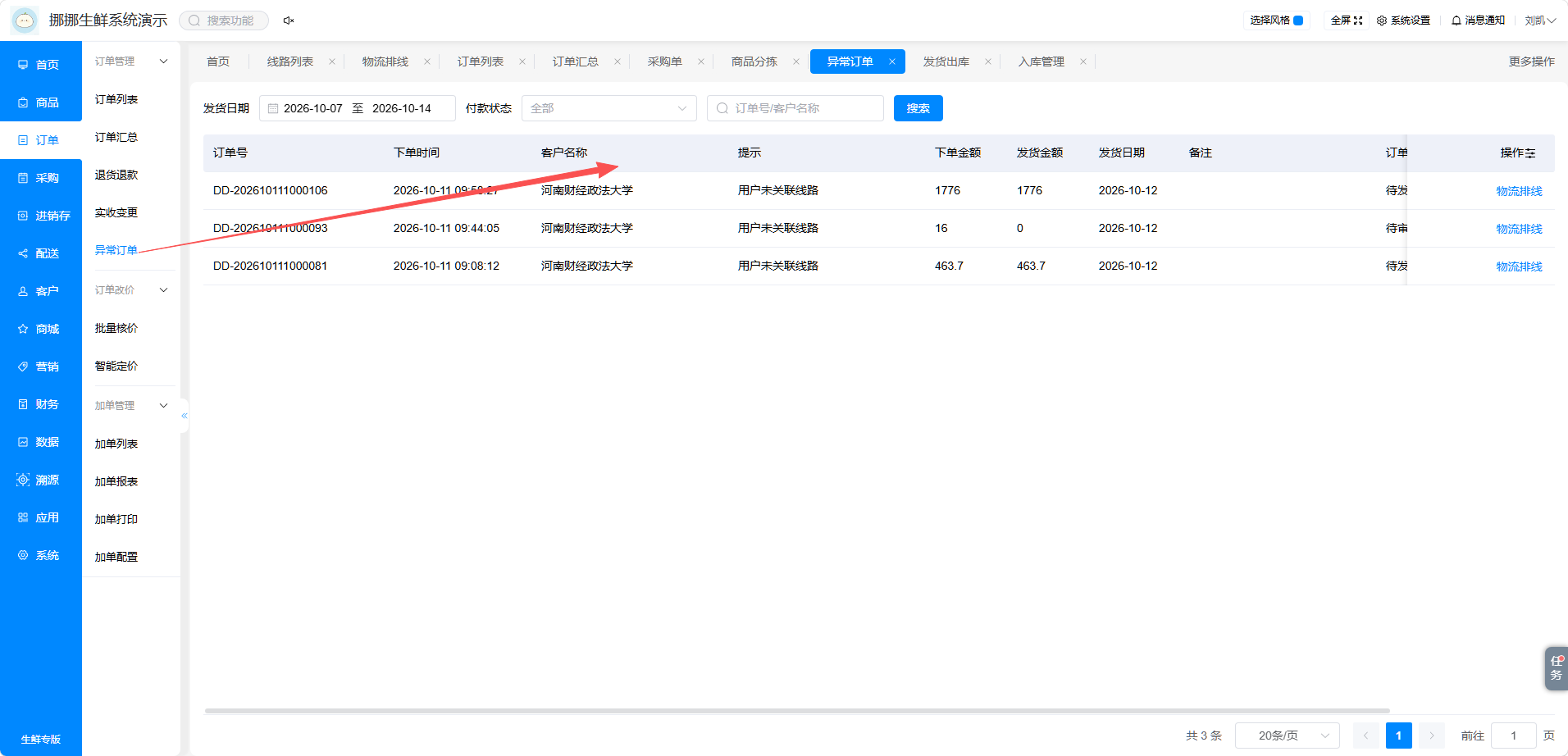1568x756 pixels.
Task: Click the column settings icon beside 操作
Action: click(x=1530, y=153)
